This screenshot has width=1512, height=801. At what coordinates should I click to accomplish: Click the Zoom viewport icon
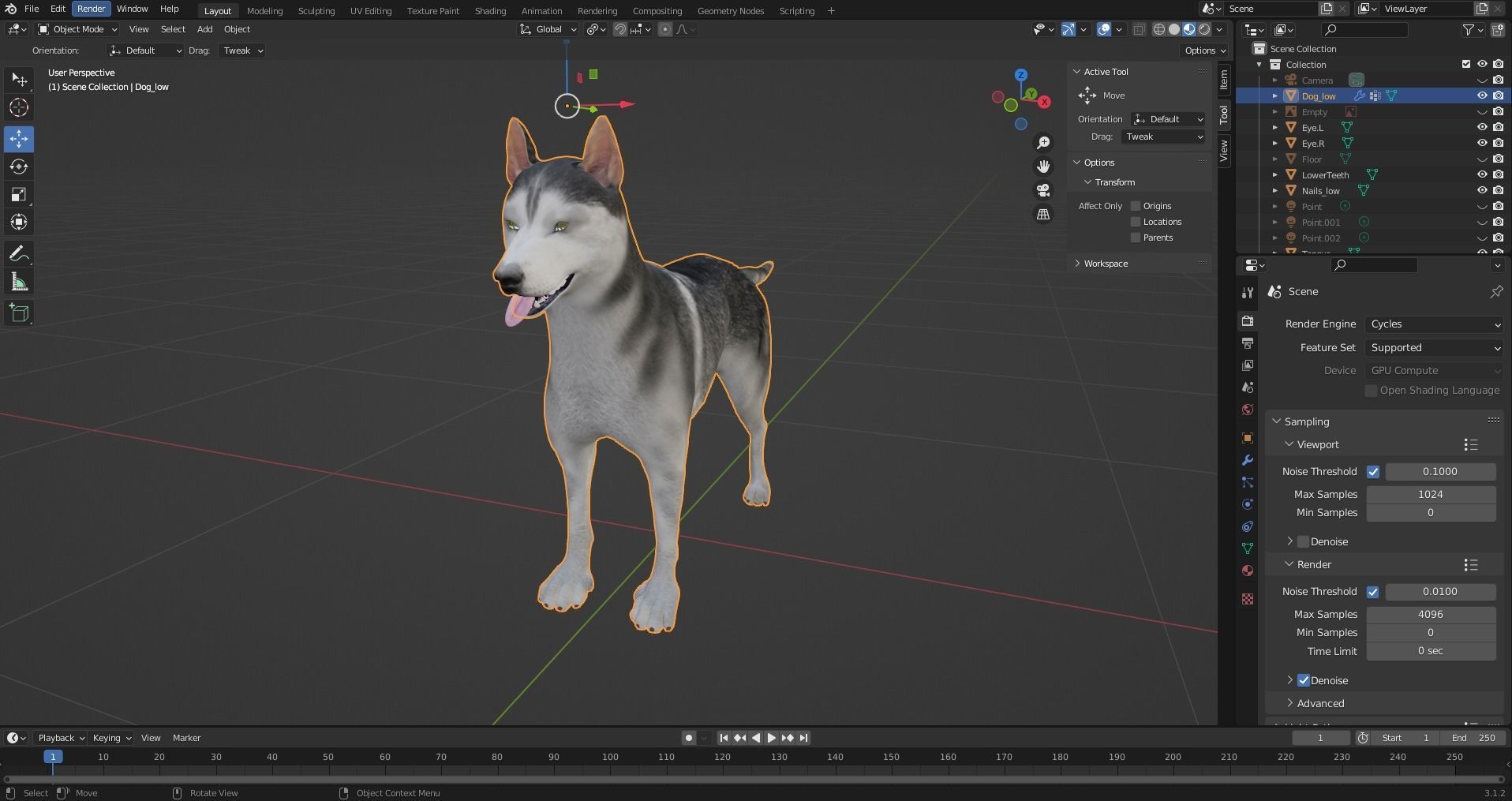pos(1043,143)
